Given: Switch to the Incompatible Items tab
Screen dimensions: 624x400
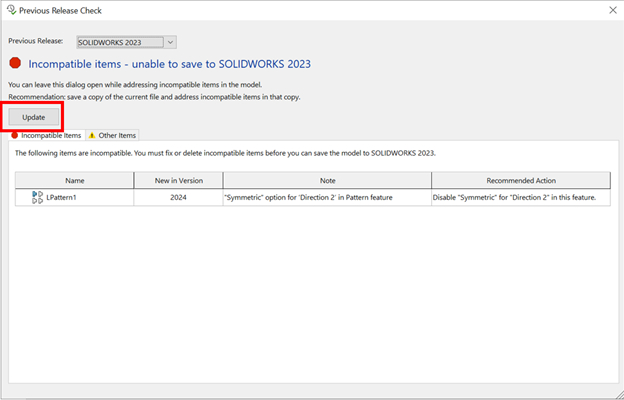Looking at the screenshot, I should point(47,135).
